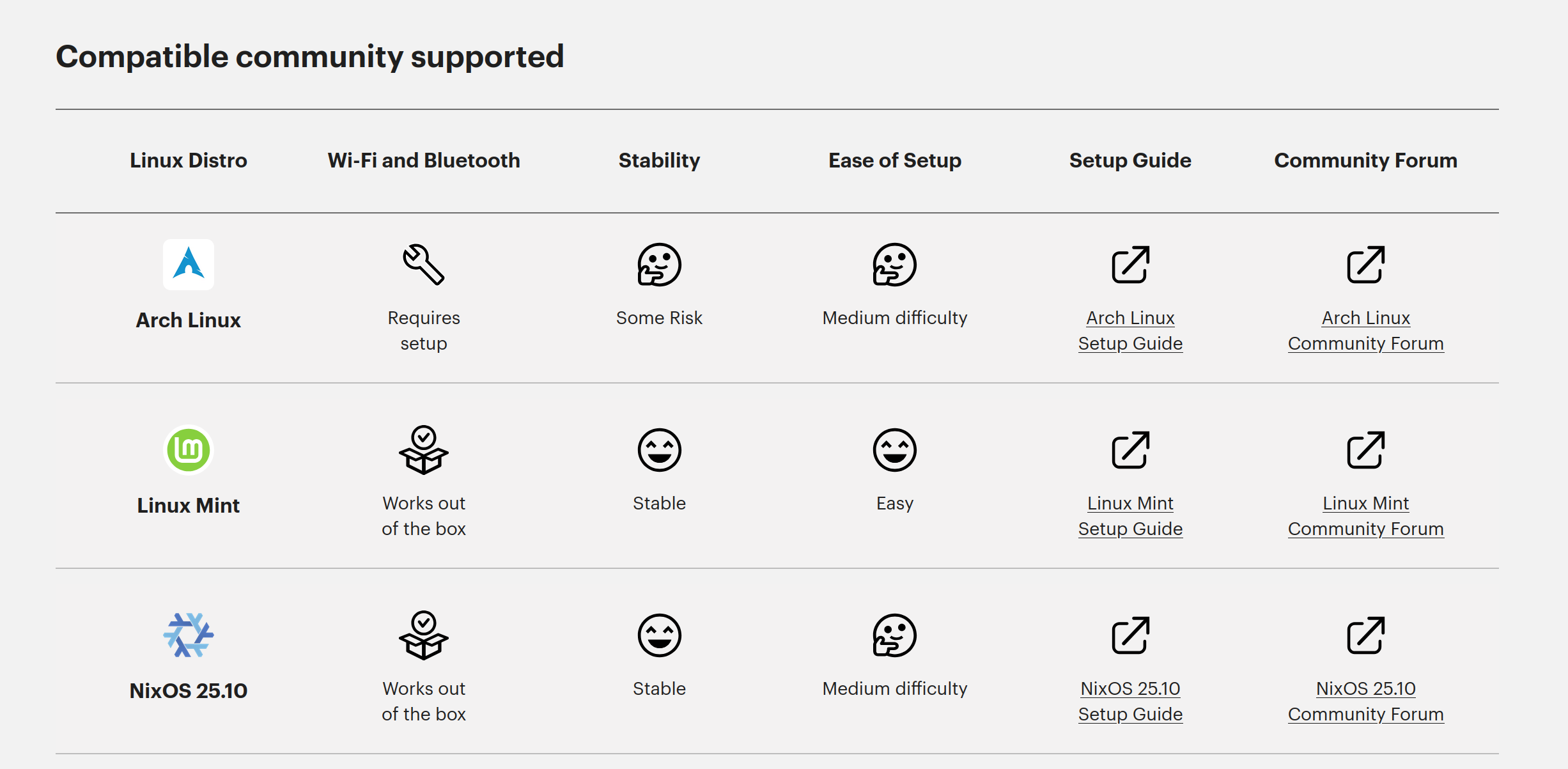Image resolution: width=1568 pixels, height=769 pixels.
Task: Click the Ease of Setup column header
Action: coord(894,160)
